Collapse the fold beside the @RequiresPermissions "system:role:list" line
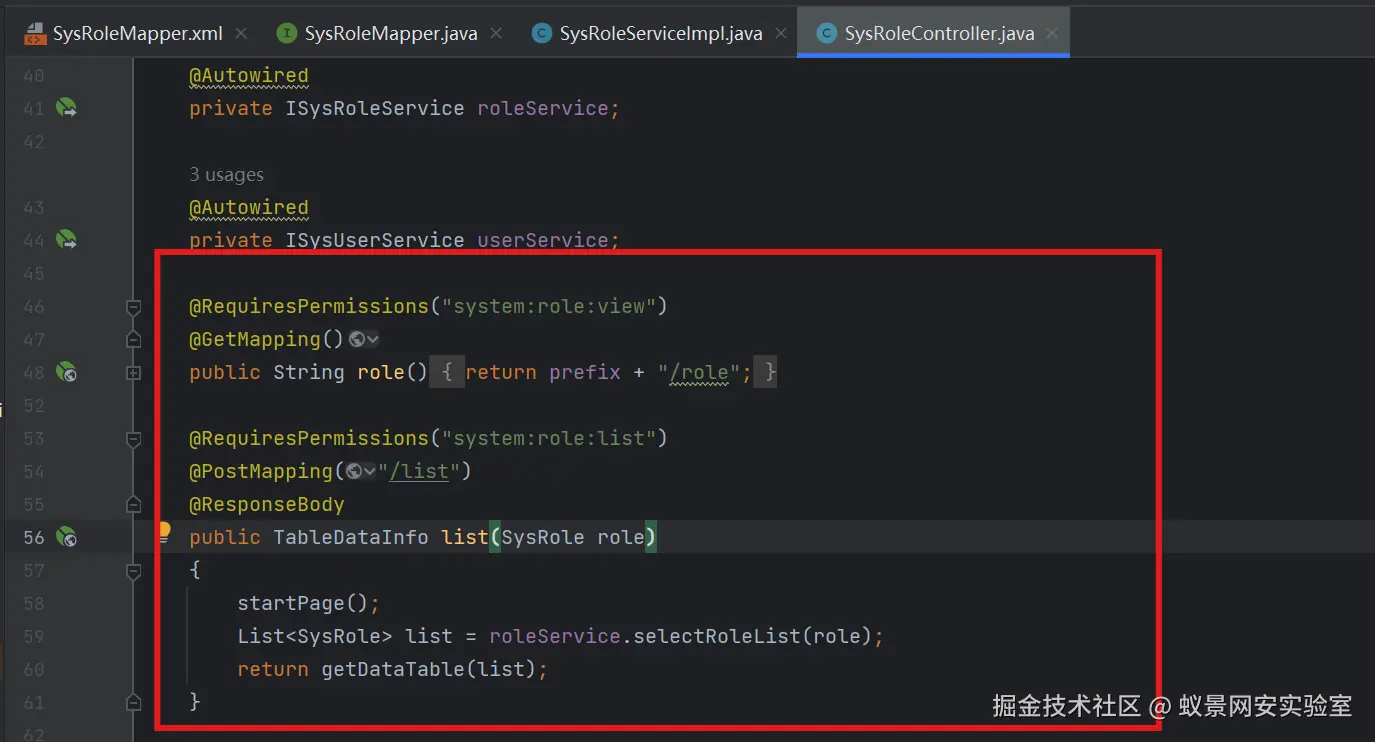 [x=133, y=439]
